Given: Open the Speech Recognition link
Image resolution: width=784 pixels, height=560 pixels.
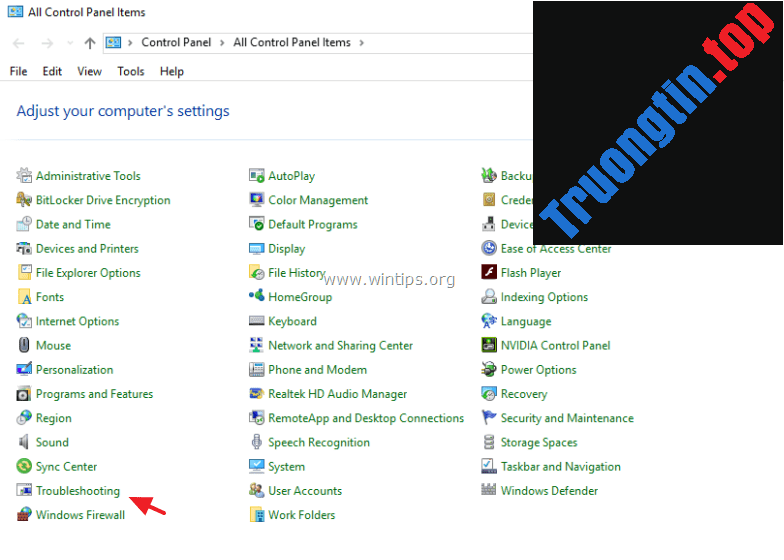Looking at the screenshot, I should 319,442.
